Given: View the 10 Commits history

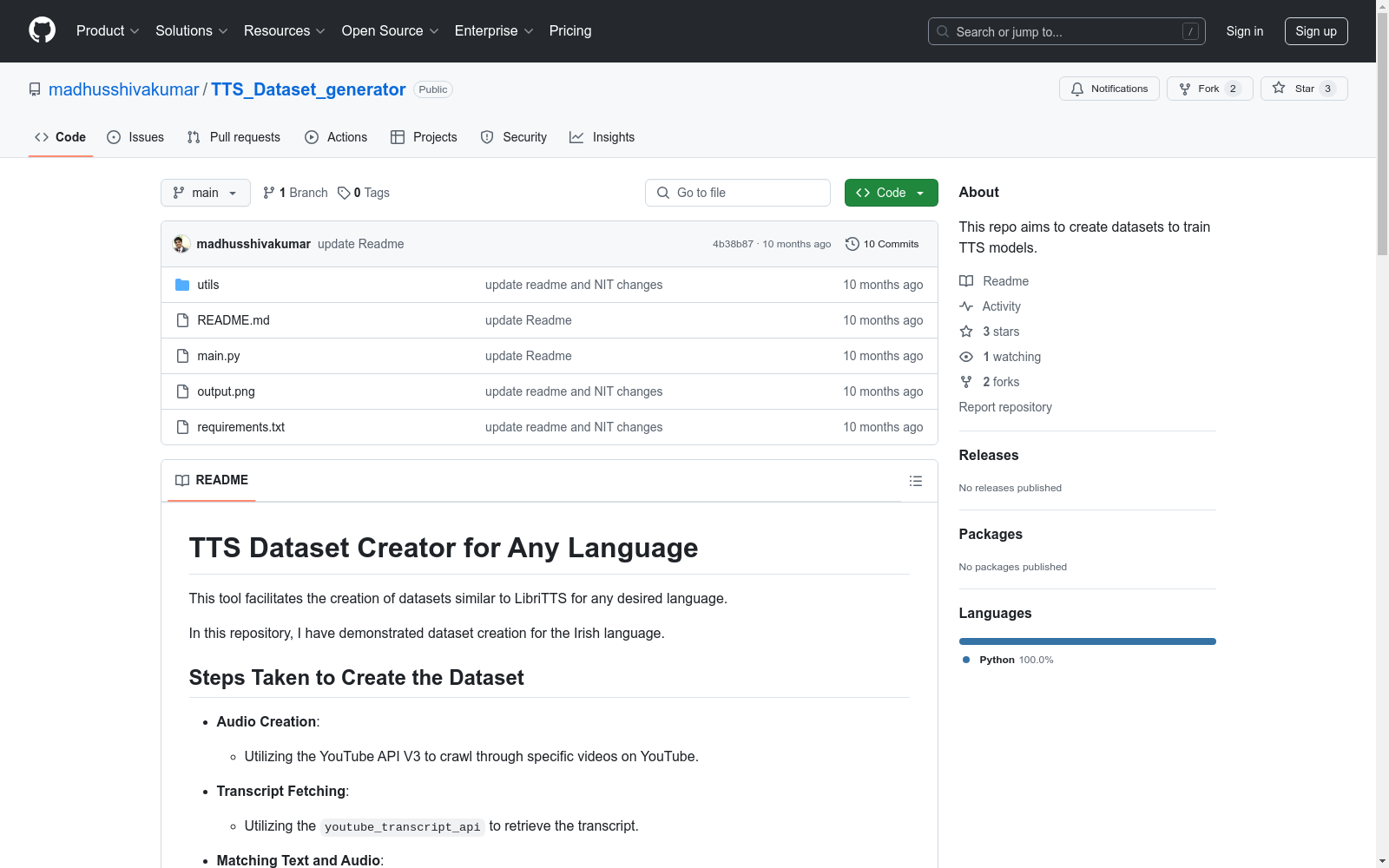Looking at the screenshot, I should coord(882,244).
